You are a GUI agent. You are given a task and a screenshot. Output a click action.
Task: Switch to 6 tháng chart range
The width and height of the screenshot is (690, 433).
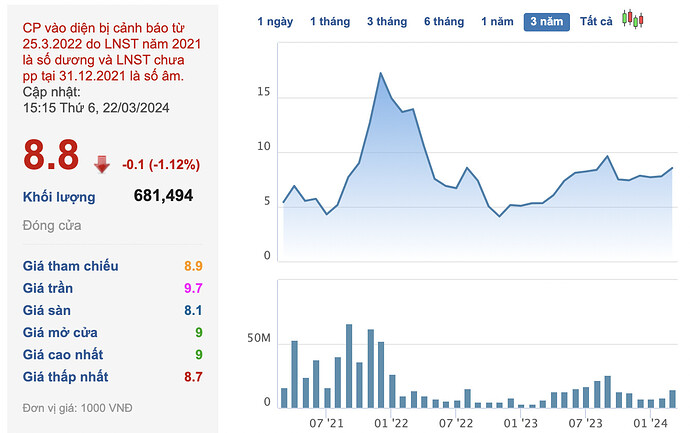pyautogui.click(x=444, y=22)
